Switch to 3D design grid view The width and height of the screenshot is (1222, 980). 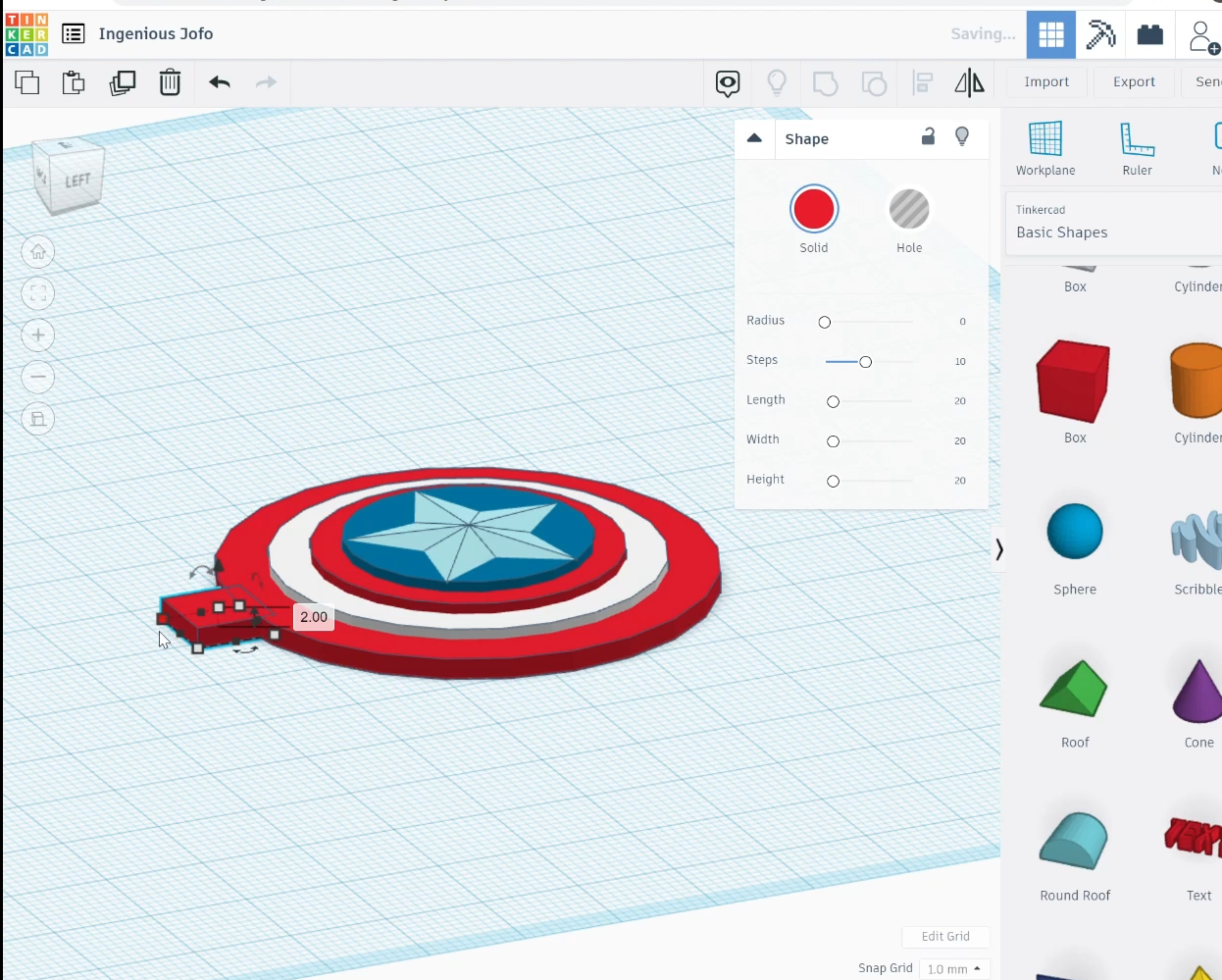click(x=1051, y=35)
